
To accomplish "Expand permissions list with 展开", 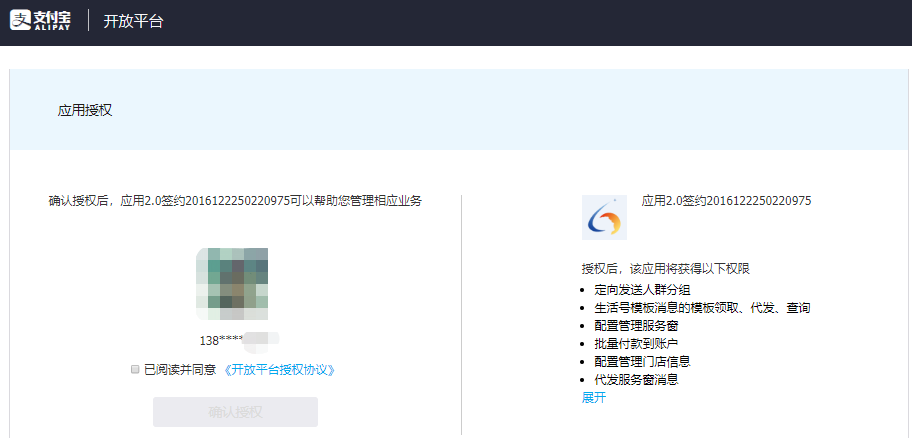I will [x=594, y=398].
